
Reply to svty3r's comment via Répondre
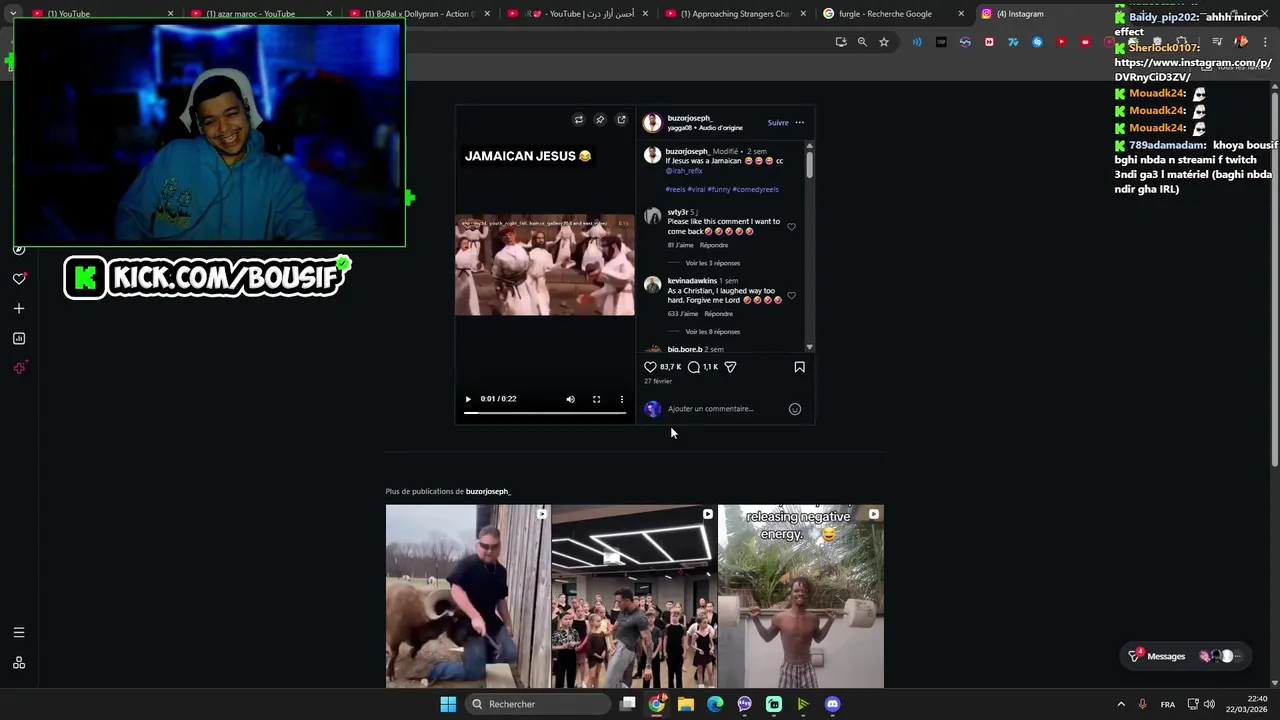click(x=714, y=245)
